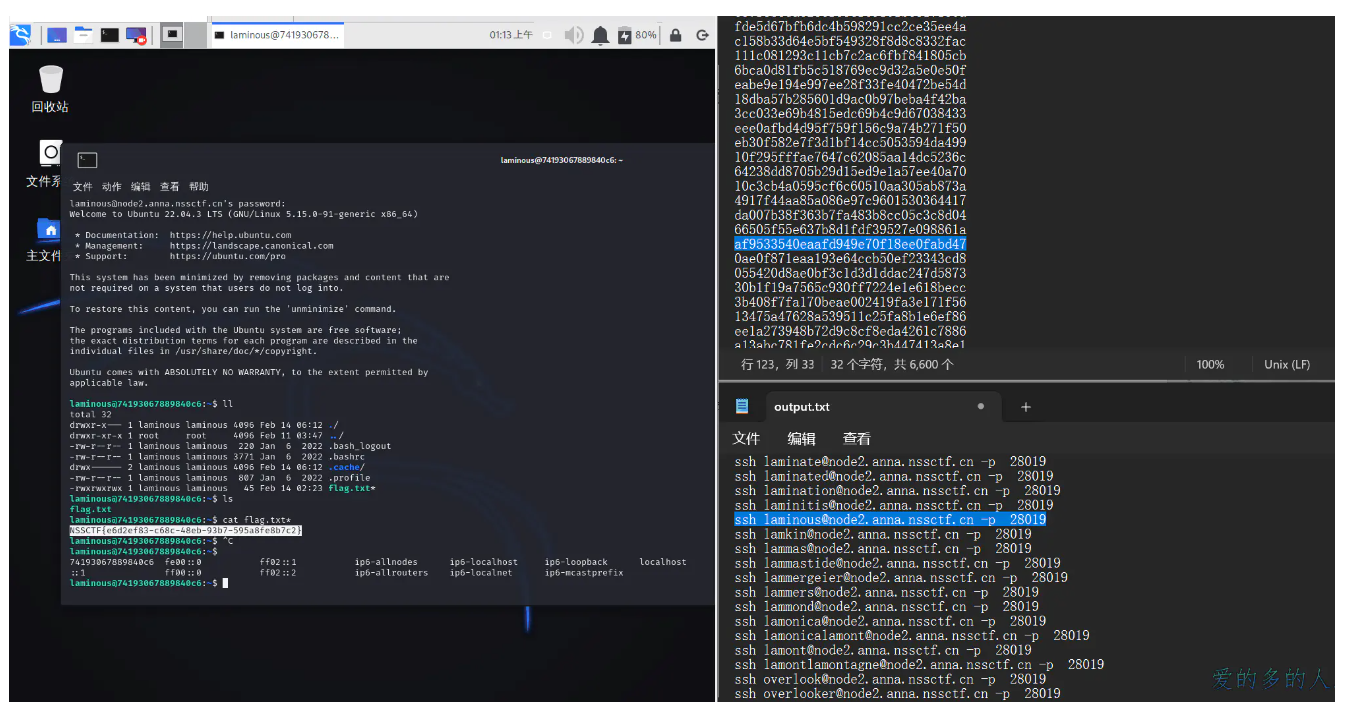Click the 100% zoom level in the status bar
The width and height of the screenshot is (1356, 713).
(1210, 365)
